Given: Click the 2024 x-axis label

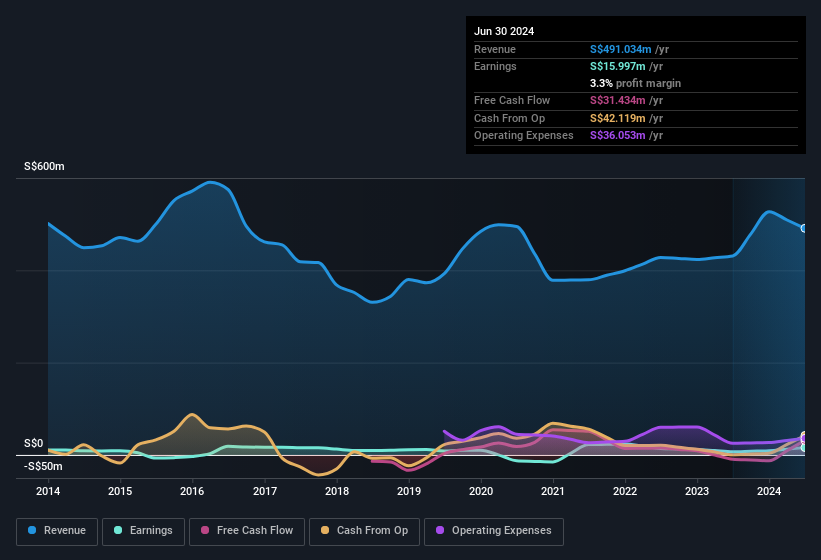Looking at the screenshot, I should tap(769, 491).
